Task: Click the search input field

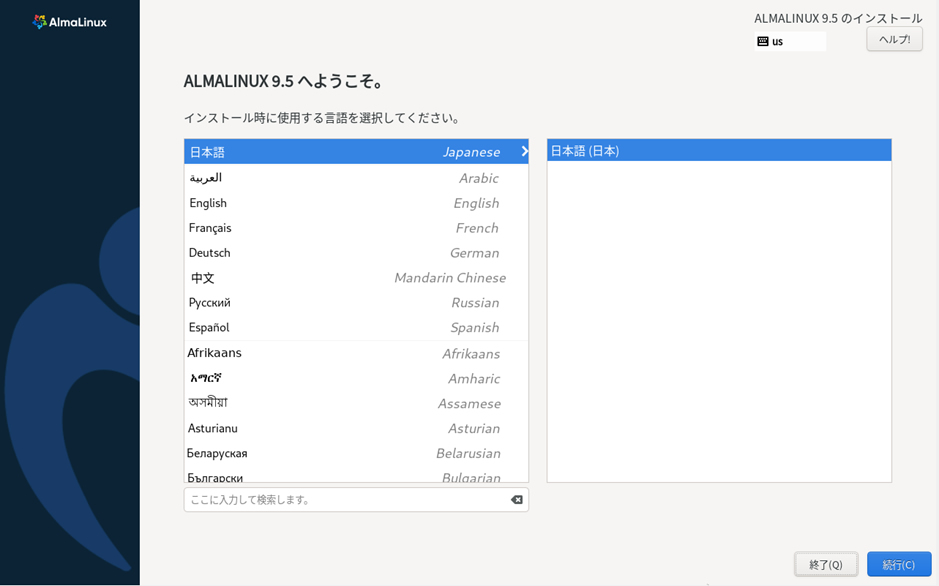Action: [340, 498]
